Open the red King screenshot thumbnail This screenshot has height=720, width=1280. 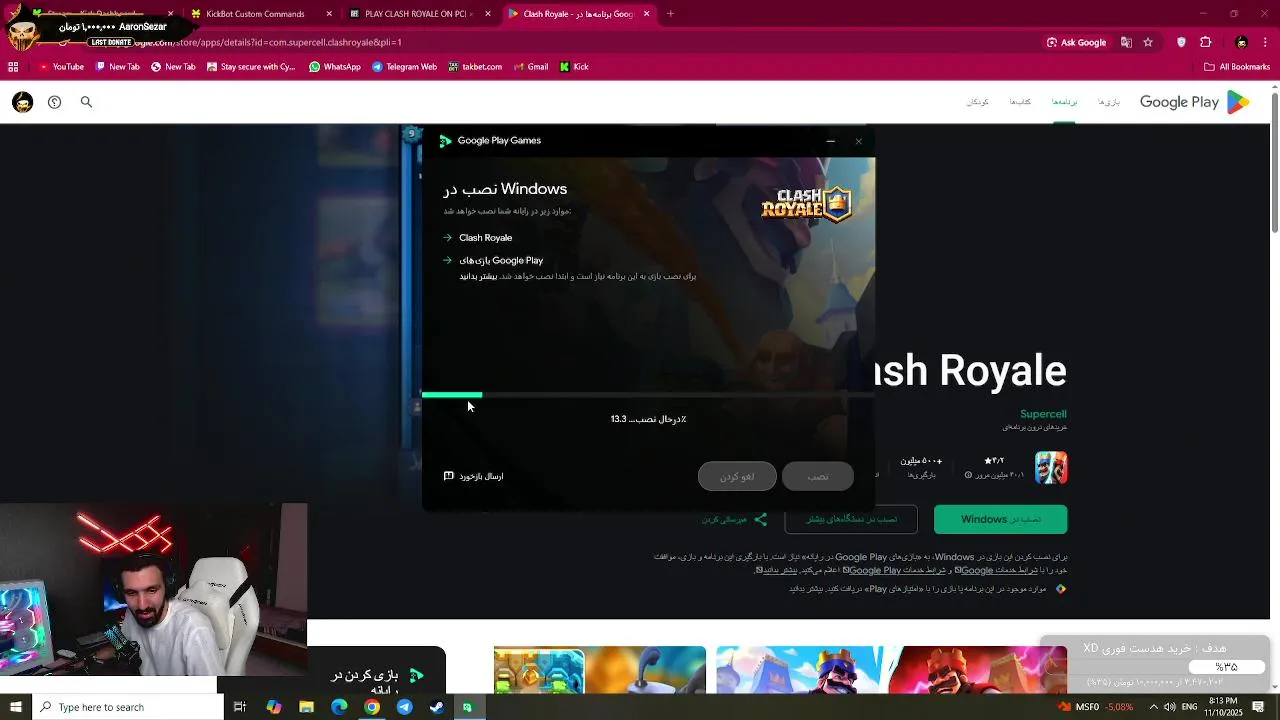978,669
